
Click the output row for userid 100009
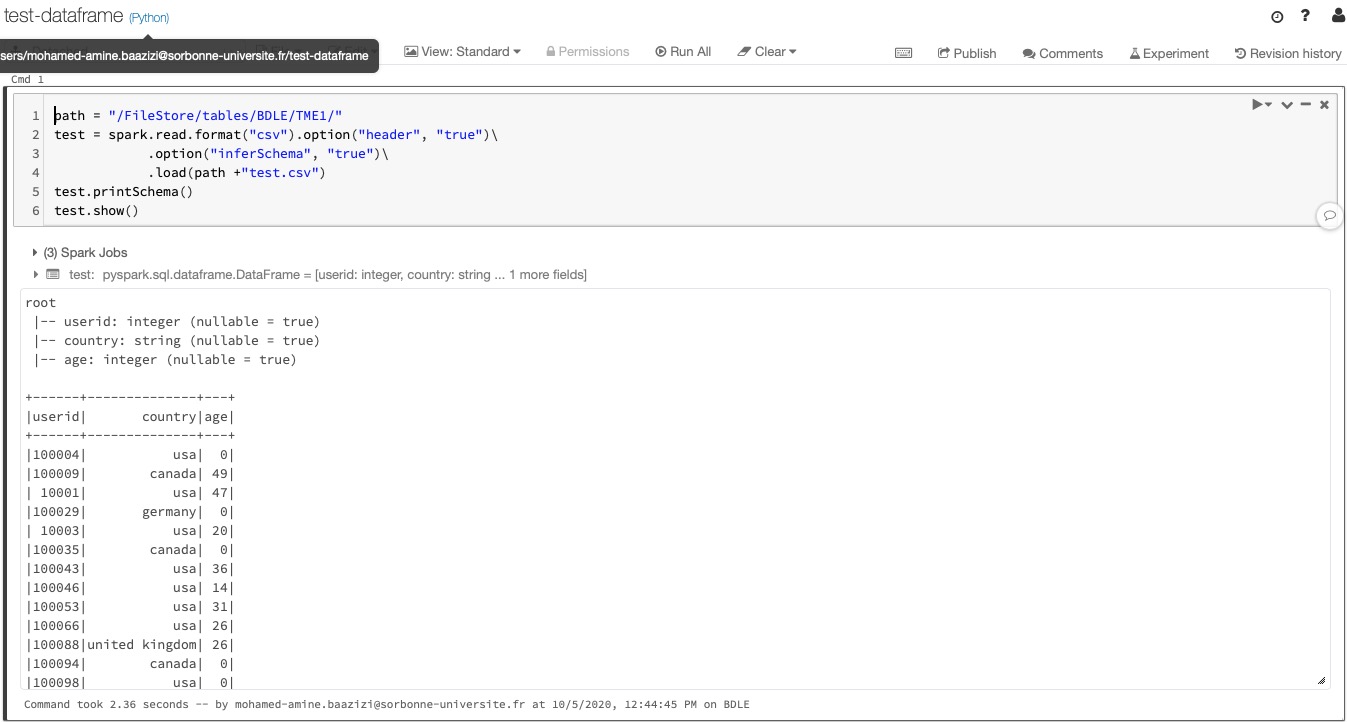(x=130, y=474)
